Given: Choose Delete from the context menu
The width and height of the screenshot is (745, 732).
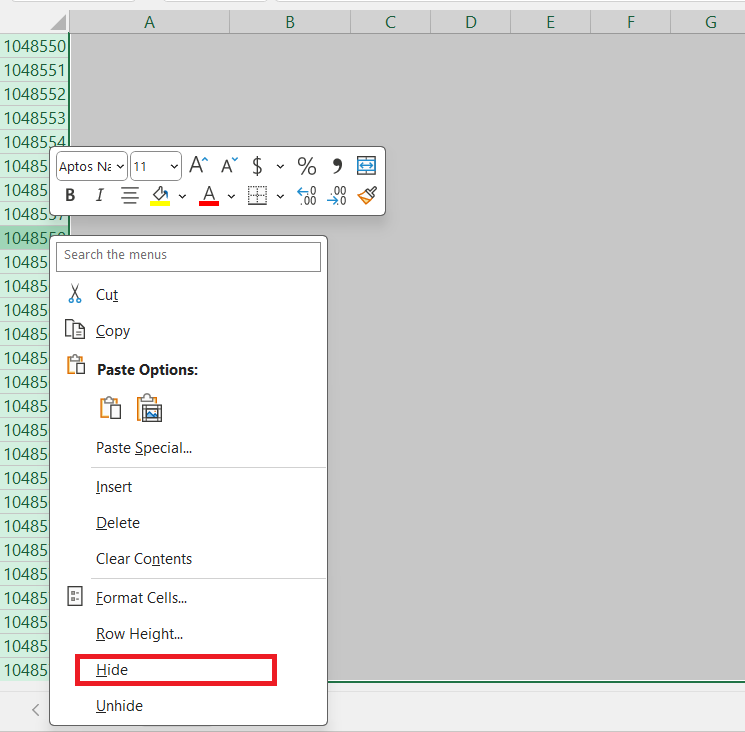Looking at the screenshot, I should click(188, 523).
